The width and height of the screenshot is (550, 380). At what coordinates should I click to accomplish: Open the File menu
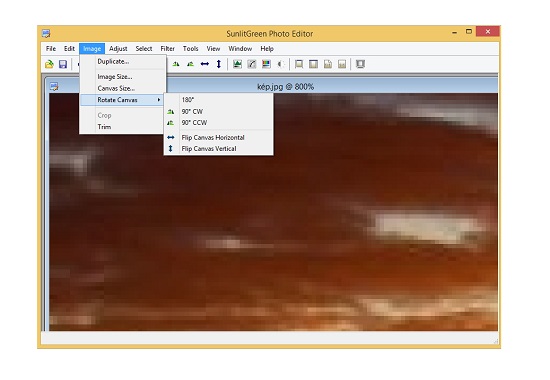coord(51,48)
